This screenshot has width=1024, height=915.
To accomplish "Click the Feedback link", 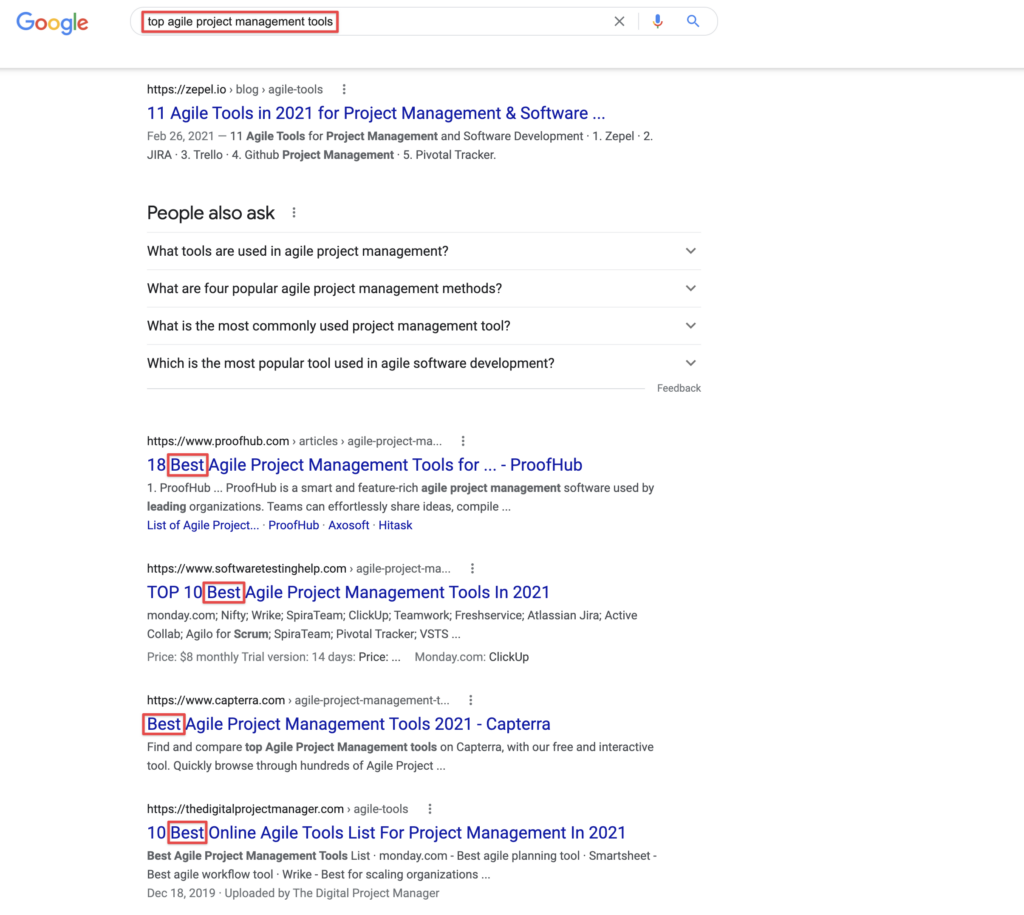I will pos(679,389).
